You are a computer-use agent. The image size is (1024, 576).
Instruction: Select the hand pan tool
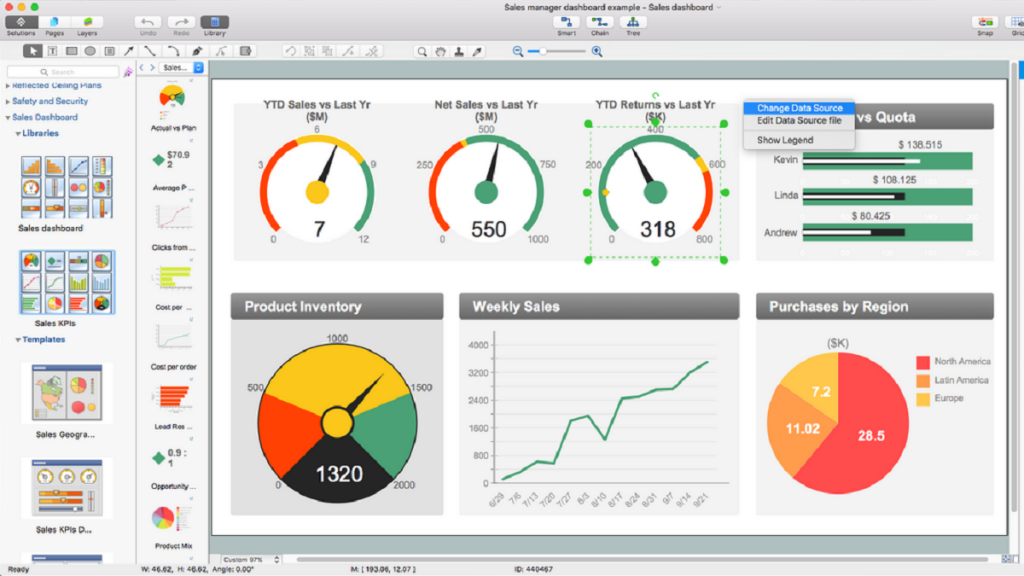click(442, 51)
